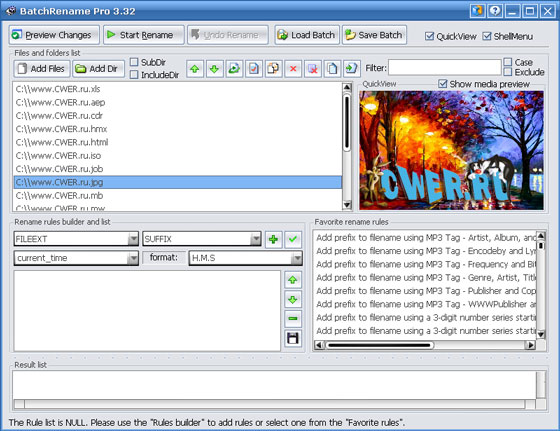Click favorite rules horizontal scrollbar thumb
The image size is (560, 431).
[380, 345]
